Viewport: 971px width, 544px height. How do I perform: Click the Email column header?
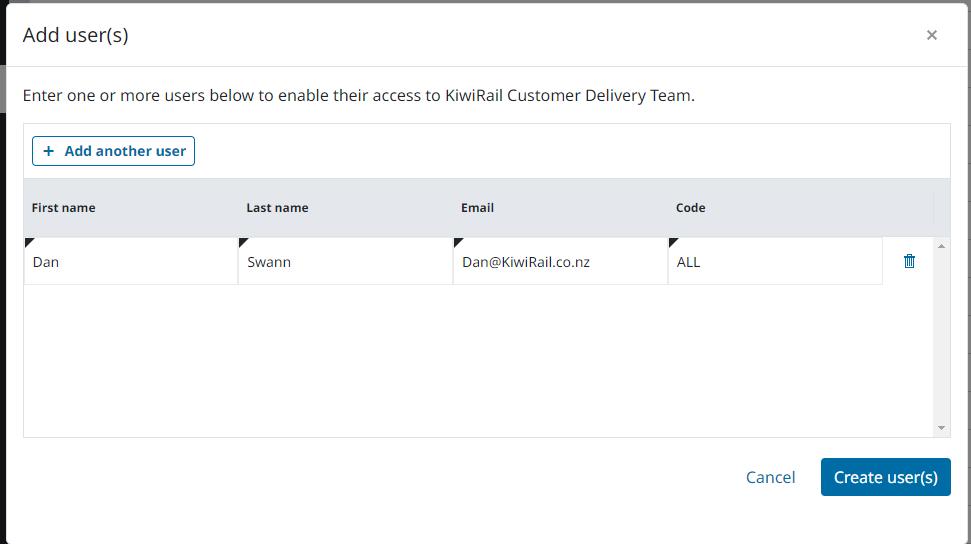coord(477,208)
